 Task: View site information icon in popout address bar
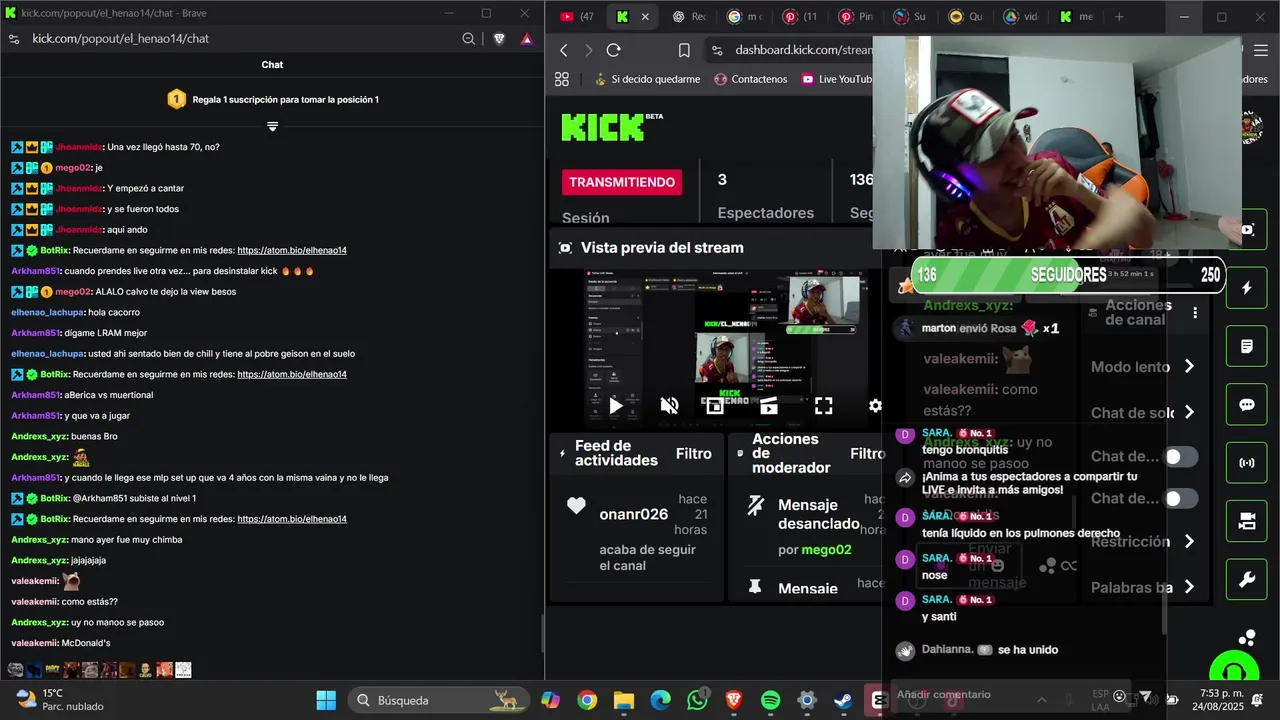coord(14,39)
